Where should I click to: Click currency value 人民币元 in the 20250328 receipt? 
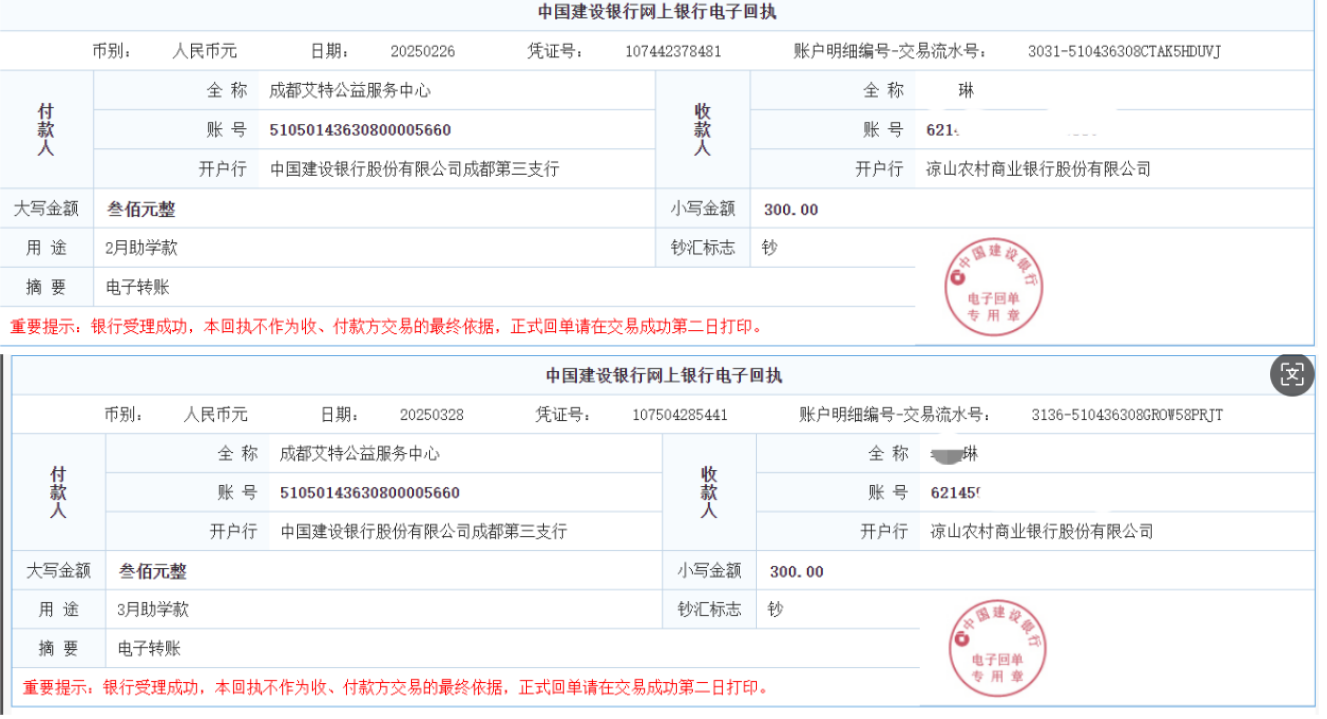(216, 415)
